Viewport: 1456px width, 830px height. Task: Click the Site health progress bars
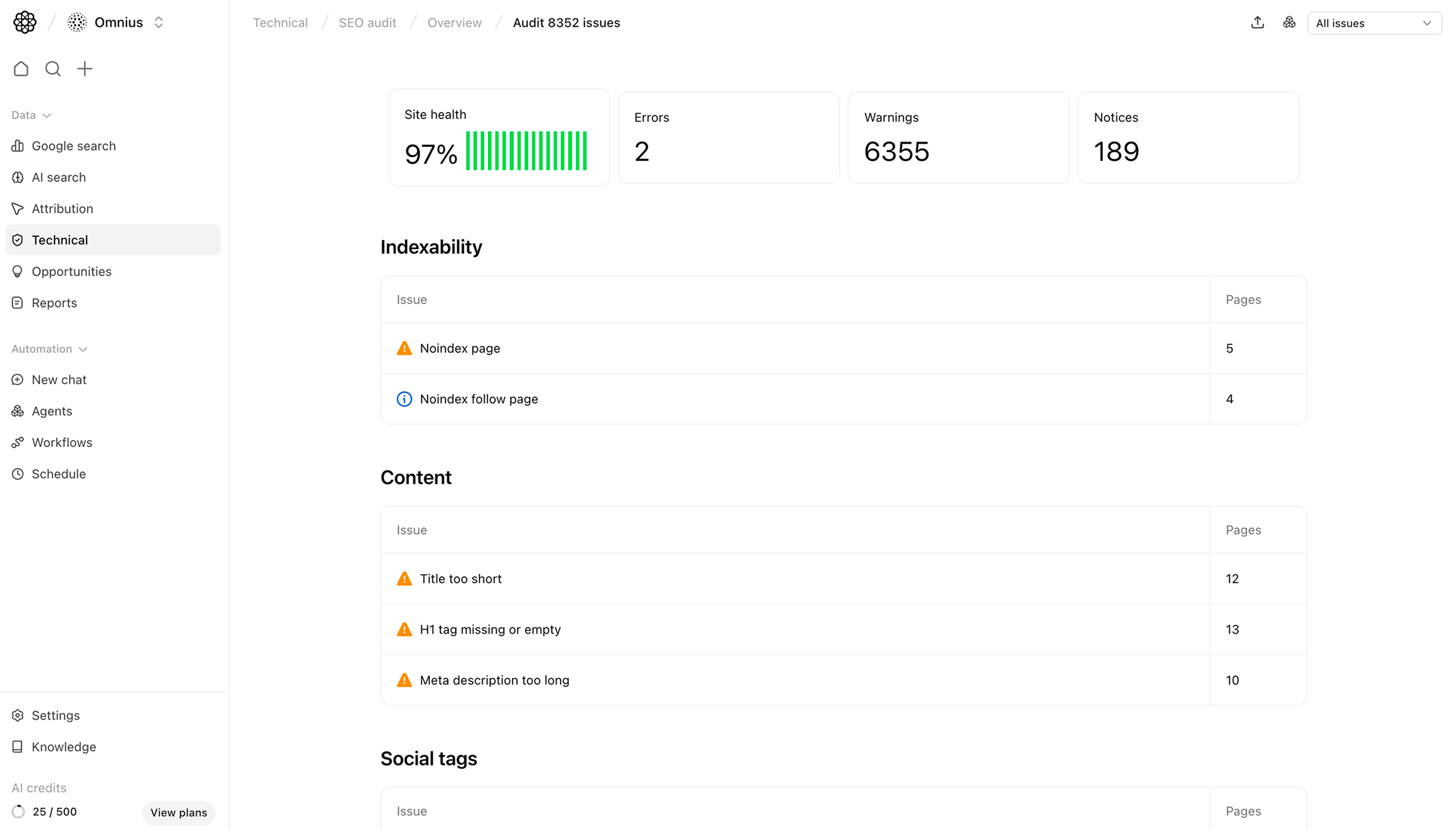coord(527,151)
